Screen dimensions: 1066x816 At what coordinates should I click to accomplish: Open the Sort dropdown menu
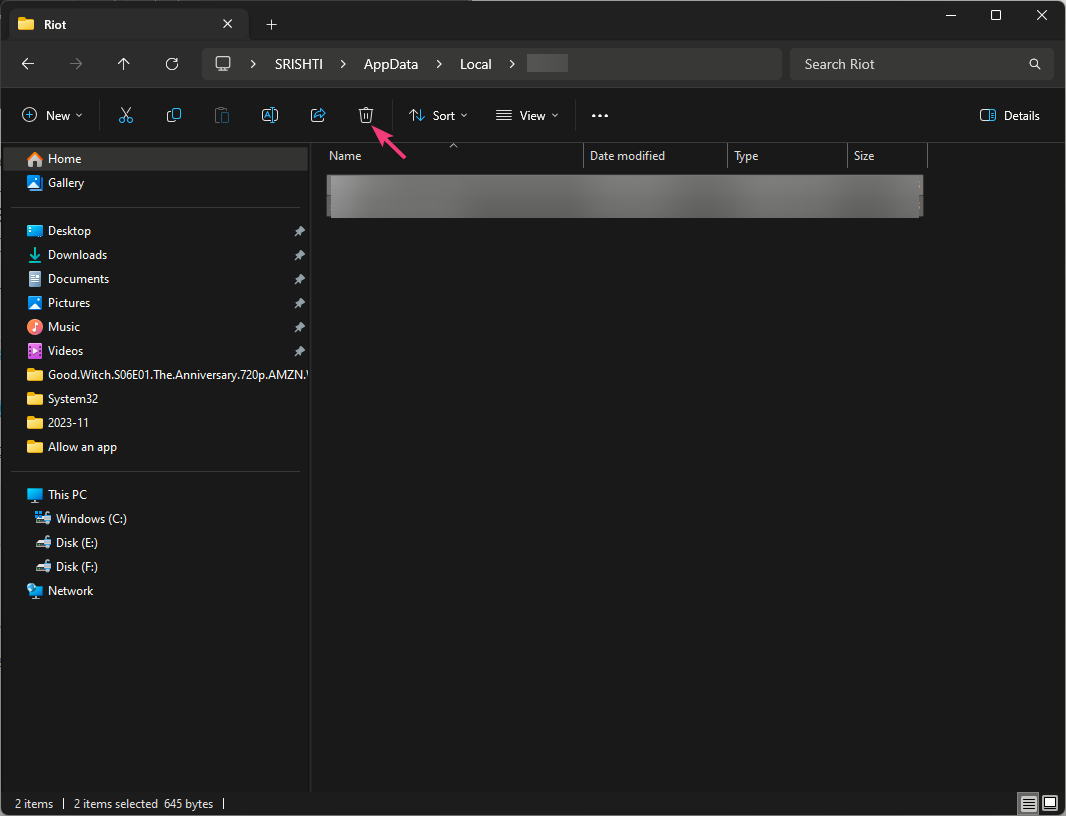pyautogui.click(x=439, y=116)
